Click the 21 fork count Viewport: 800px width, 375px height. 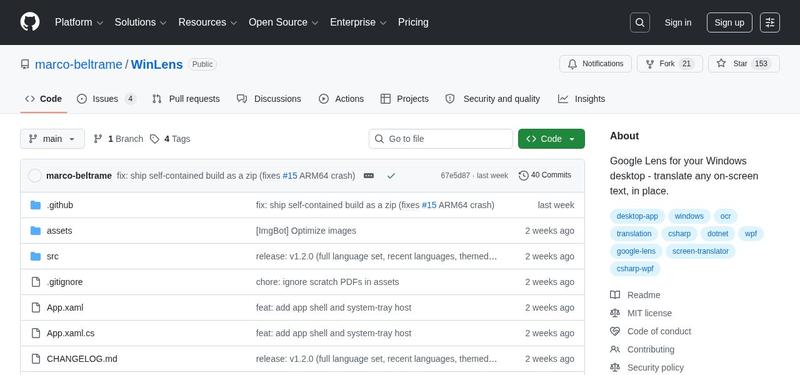[687, 64]
